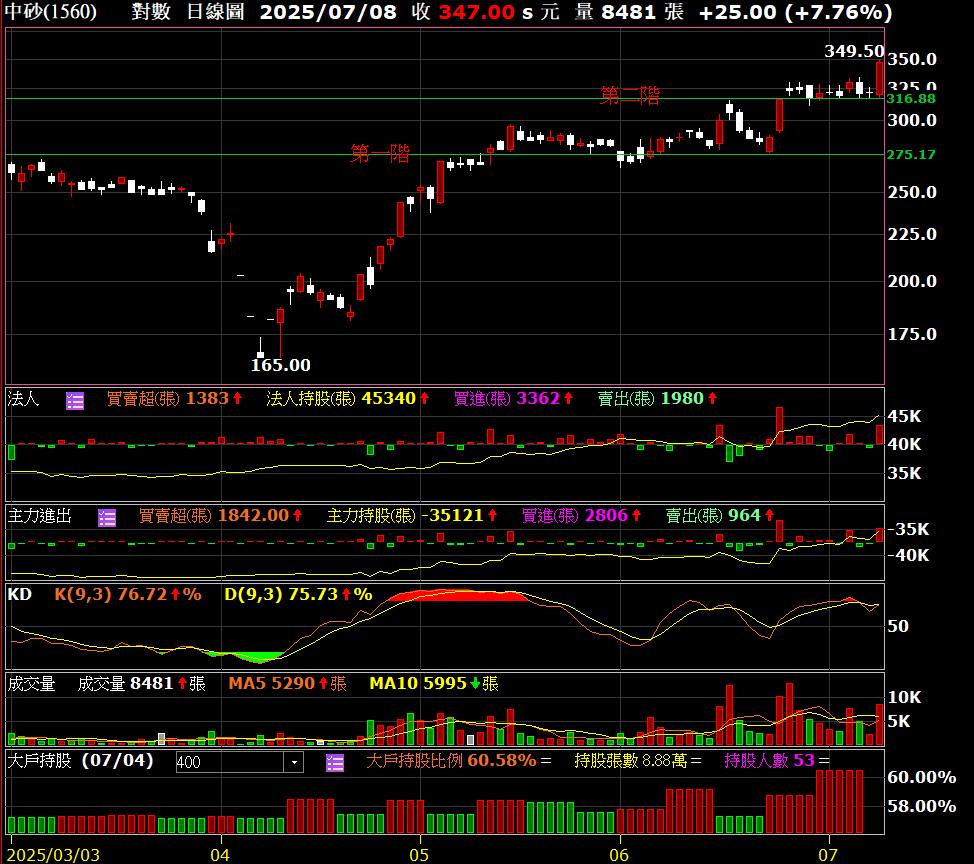The height and width of the screenshot is (864, 974).
Task: Click the 07 month axis marker
Action: [x=827, y=855]
